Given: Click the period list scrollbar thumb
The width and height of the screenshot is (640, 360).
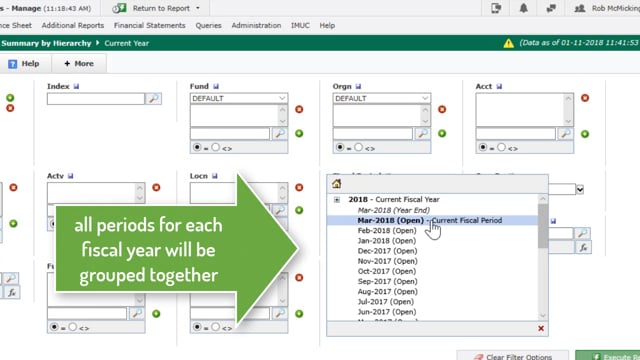Looking at the screenshot, I should click(x=542, y=226).
